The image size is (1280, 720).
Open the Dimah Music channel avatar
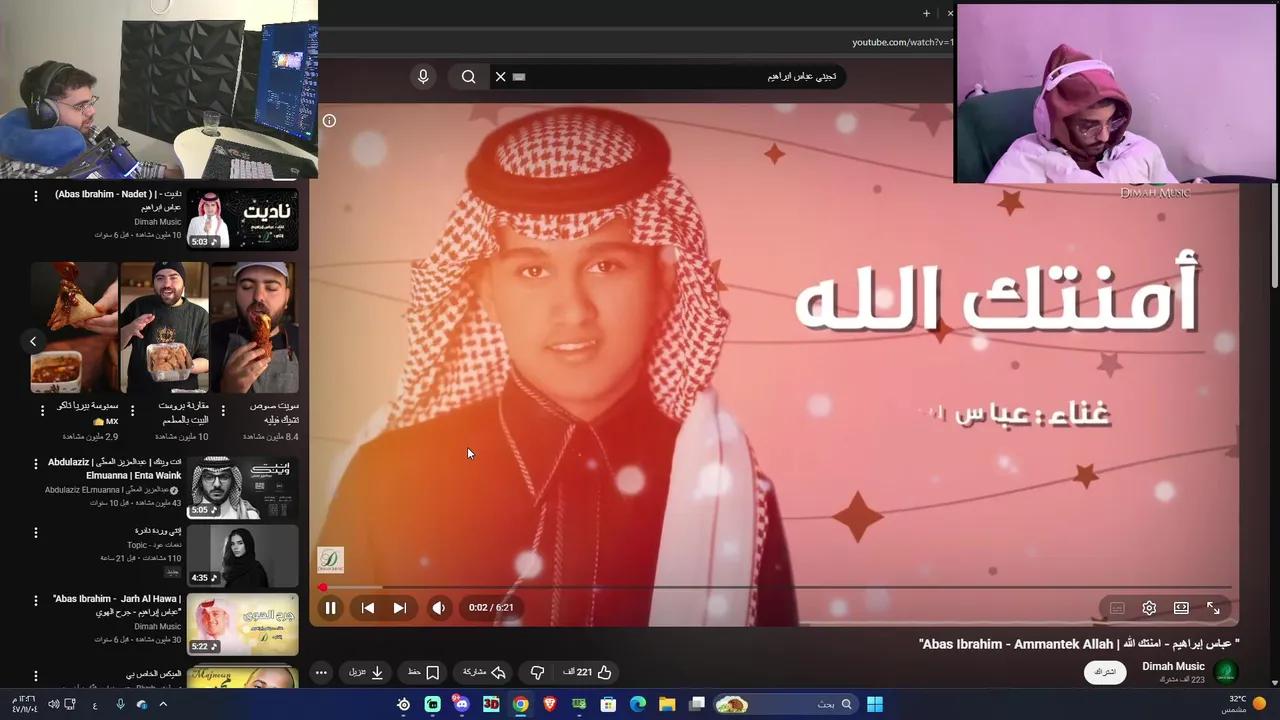(x=1225, y=672)
